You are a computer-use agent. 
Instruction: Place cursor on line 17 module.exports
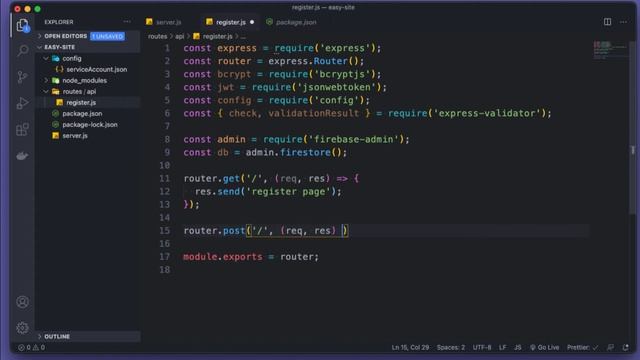pyautogui.click(x=223, y=257)
